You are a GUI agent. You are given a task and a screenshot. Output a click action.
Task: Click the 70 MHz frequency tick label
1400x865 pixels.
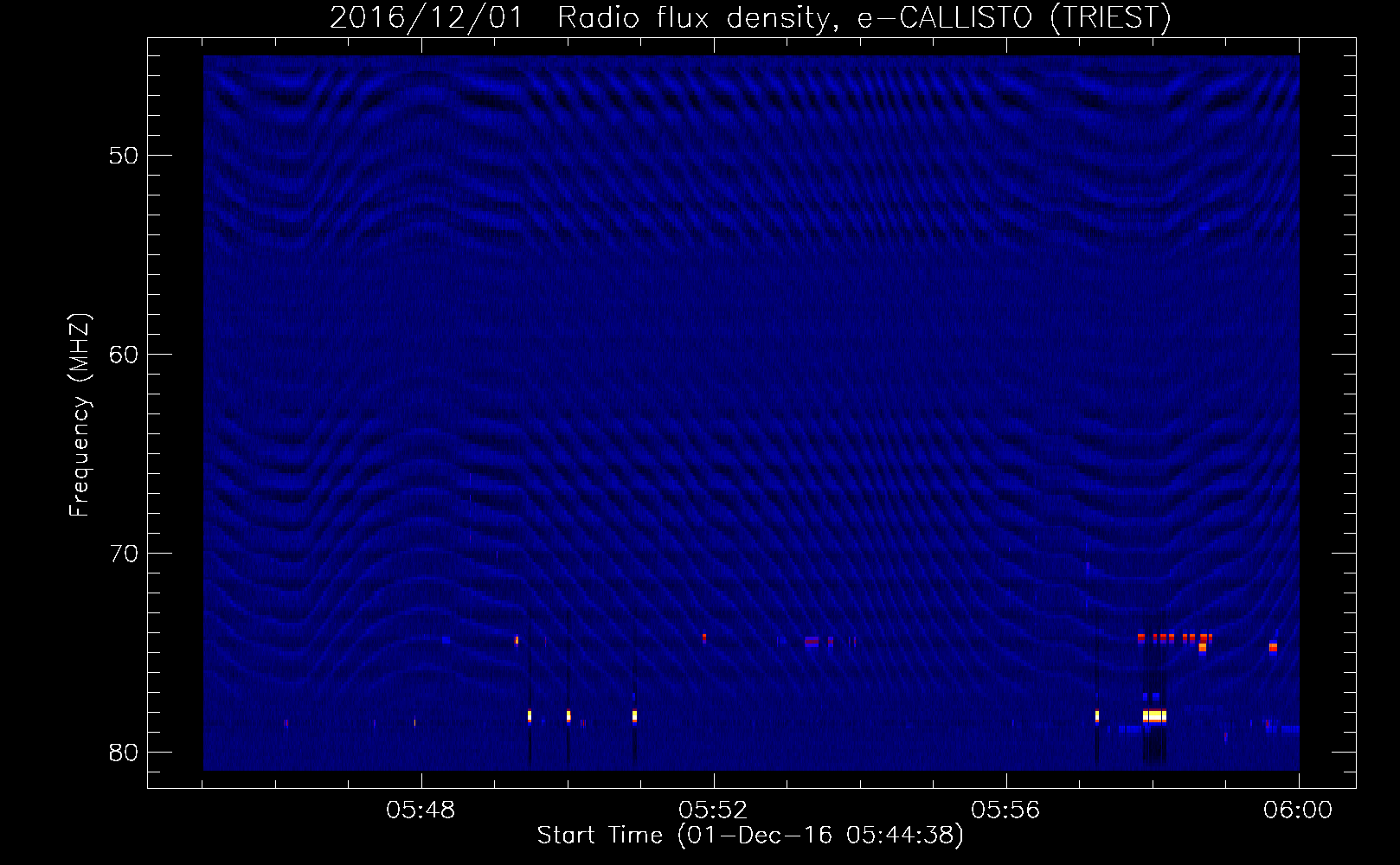coord(125,554)
